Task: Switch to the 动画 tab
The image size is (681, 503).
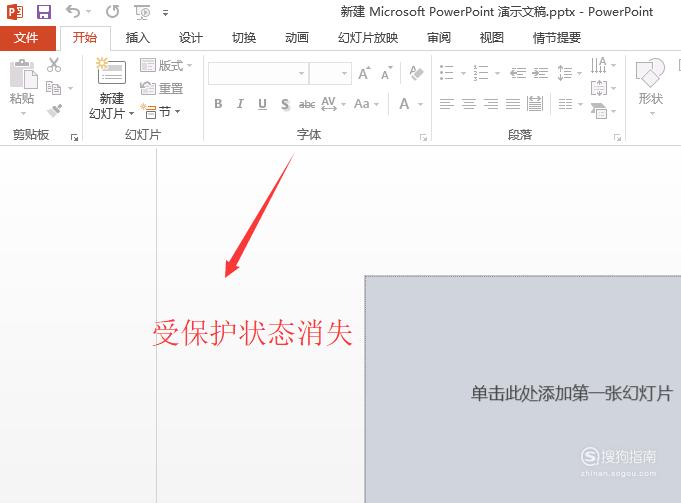Action: click(297, 38)
